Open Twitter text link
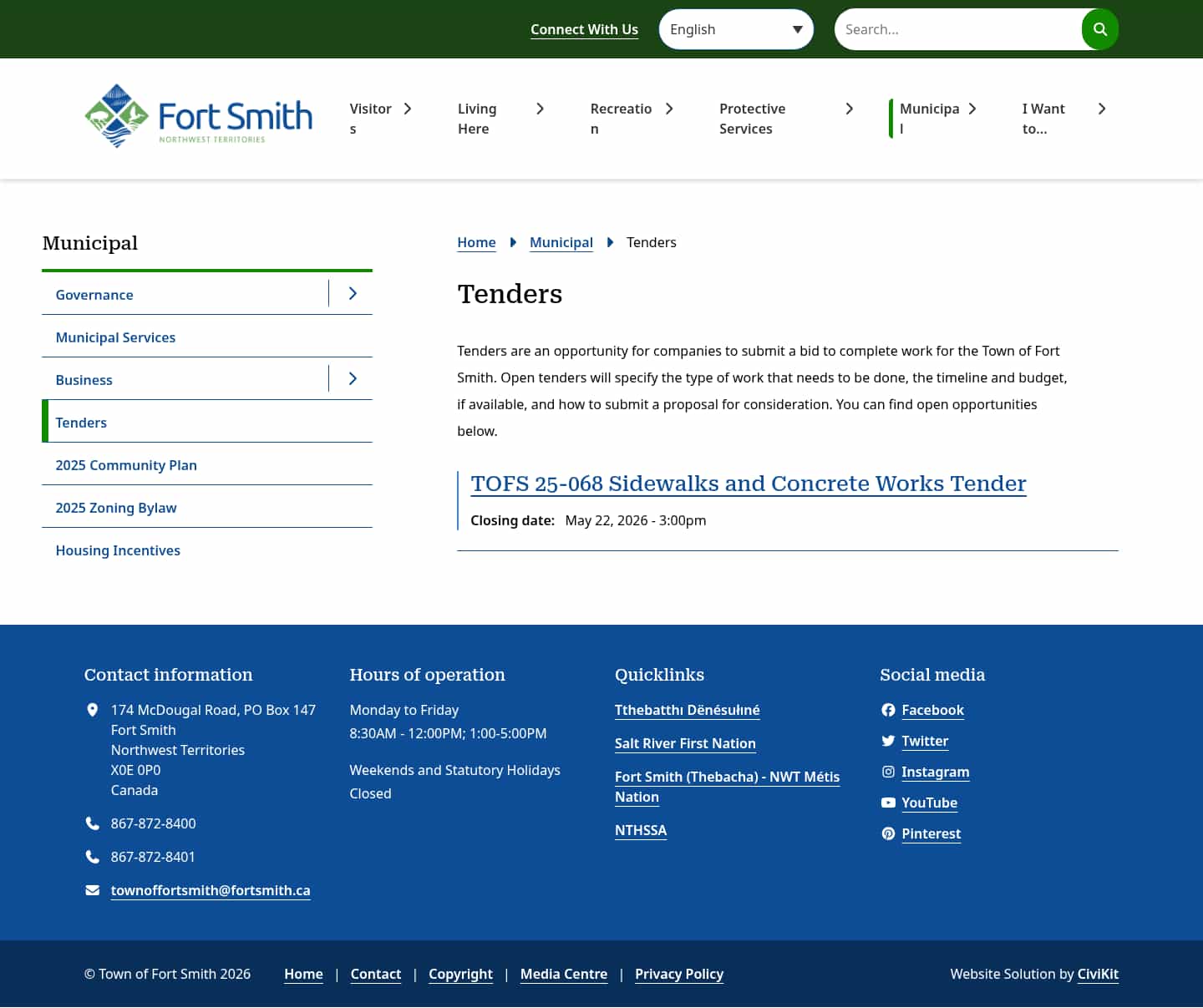The image size is (1203, 1008). click(925, 741)
